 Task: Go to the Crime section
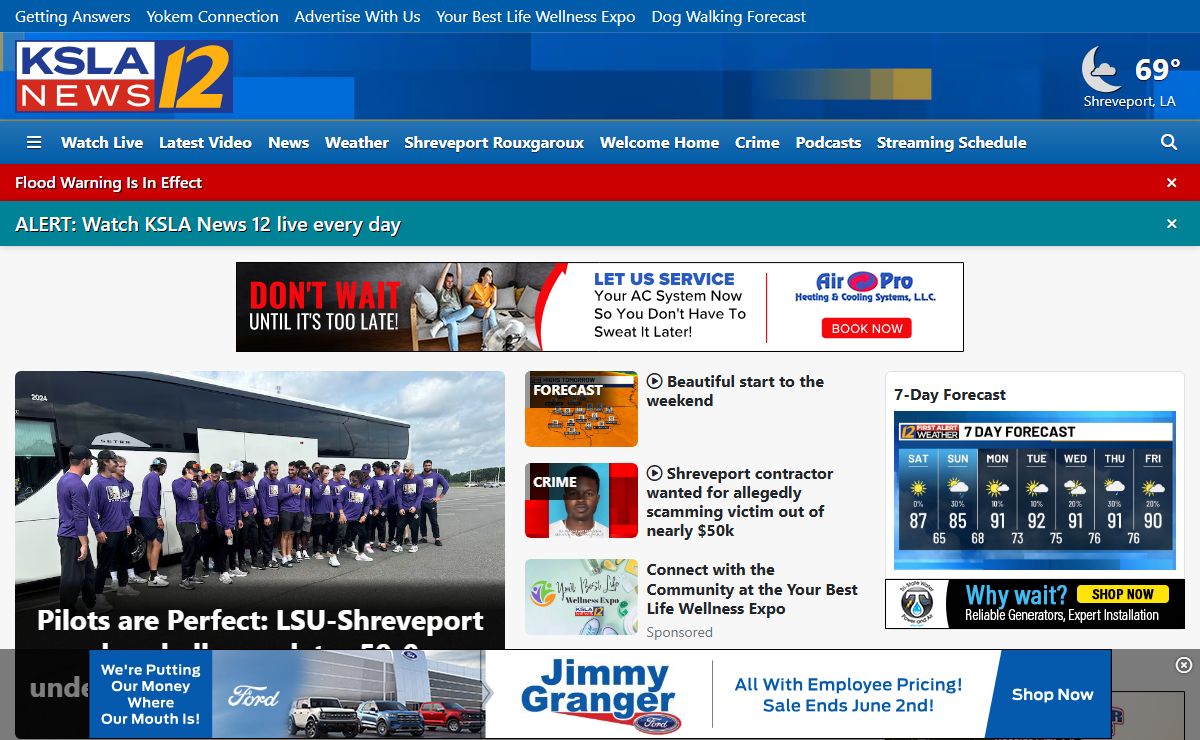click(757, 142)
